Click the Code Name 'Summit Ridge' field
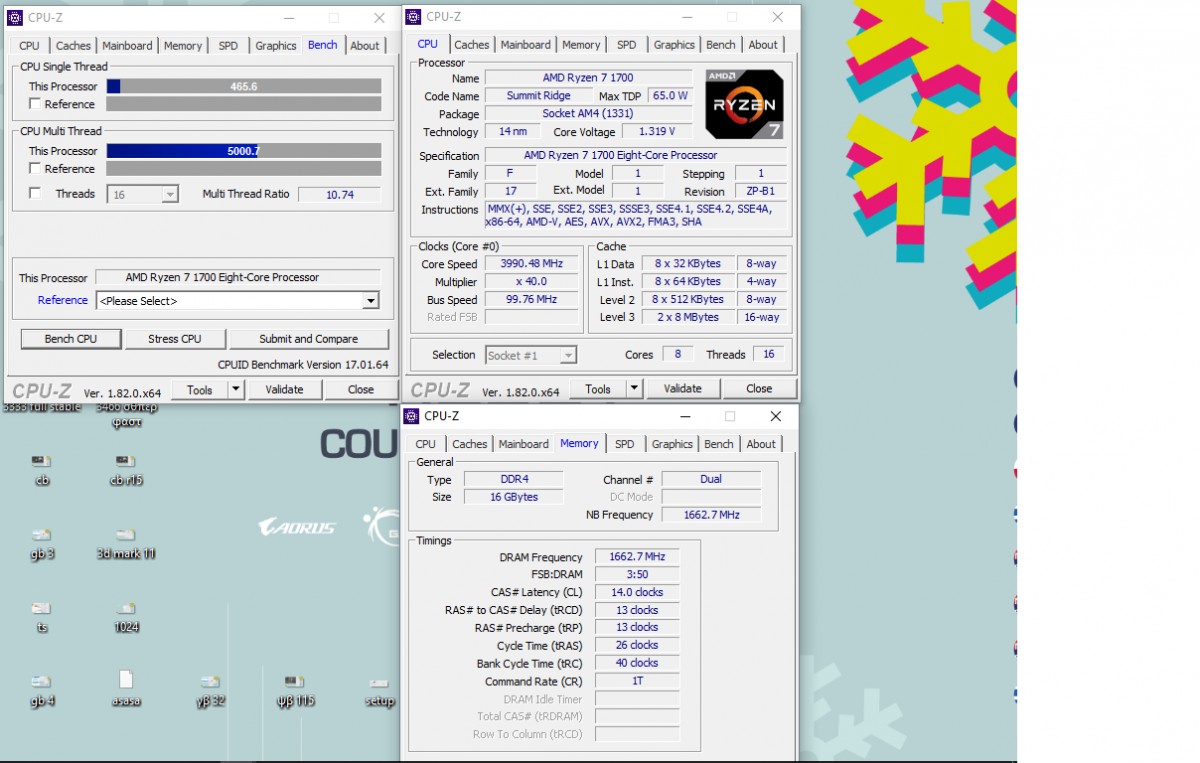The width and height of the screenshot is (1200, 763). click(538, 96)
